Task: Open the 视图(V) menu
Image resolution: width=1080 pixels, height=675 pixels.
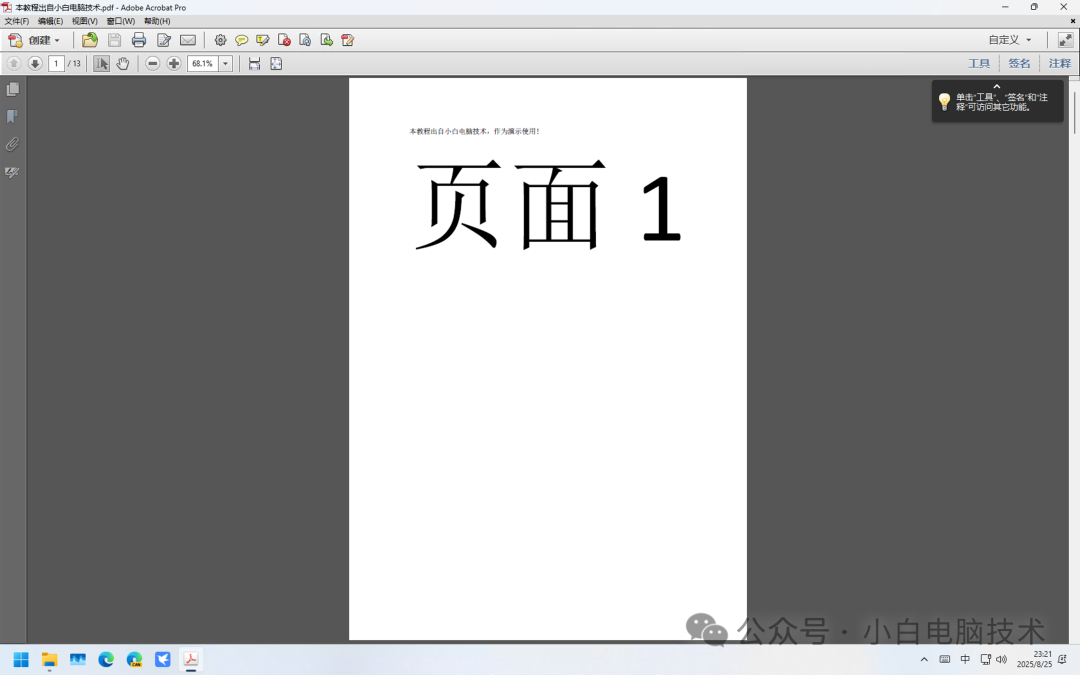Action: pyautogui.click(x=84, y=21)
